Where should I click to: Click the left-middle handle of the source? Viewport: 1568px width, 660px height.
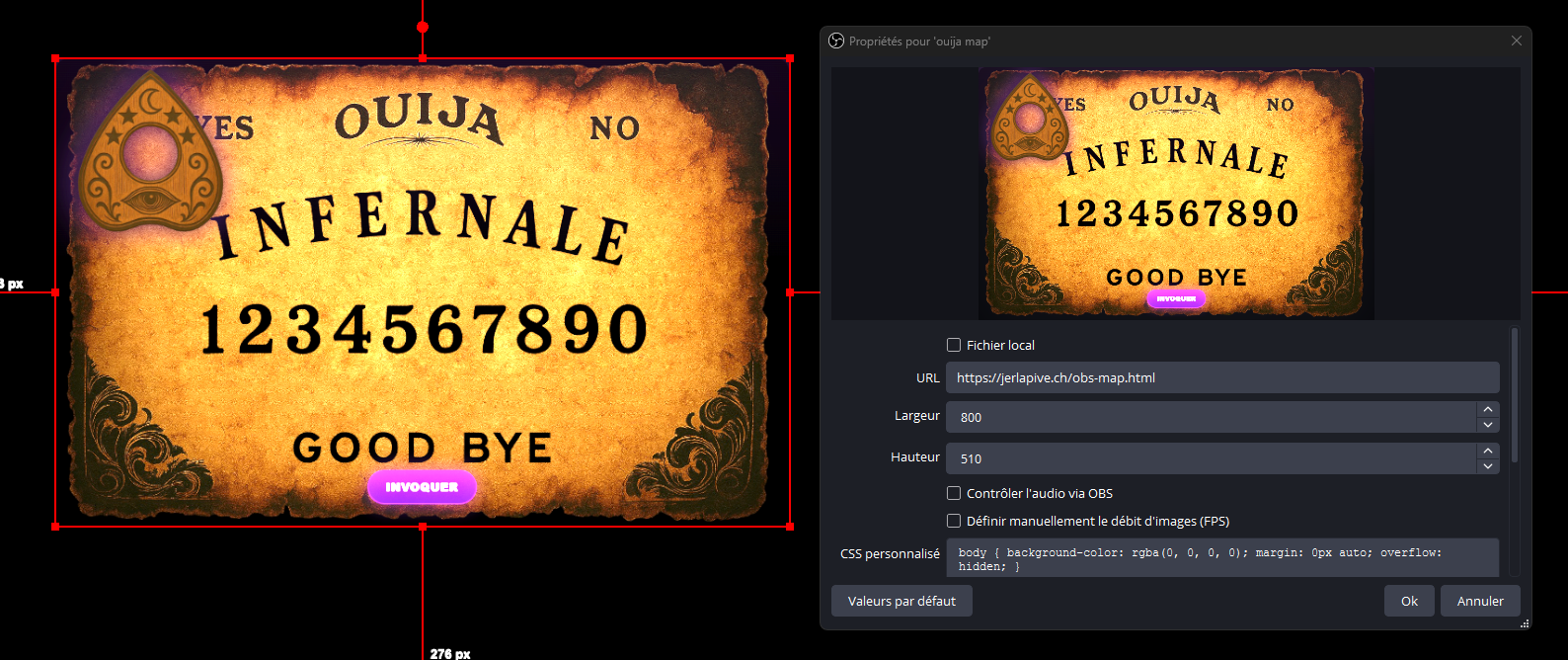pyautogui.click(x=55, y=292)
